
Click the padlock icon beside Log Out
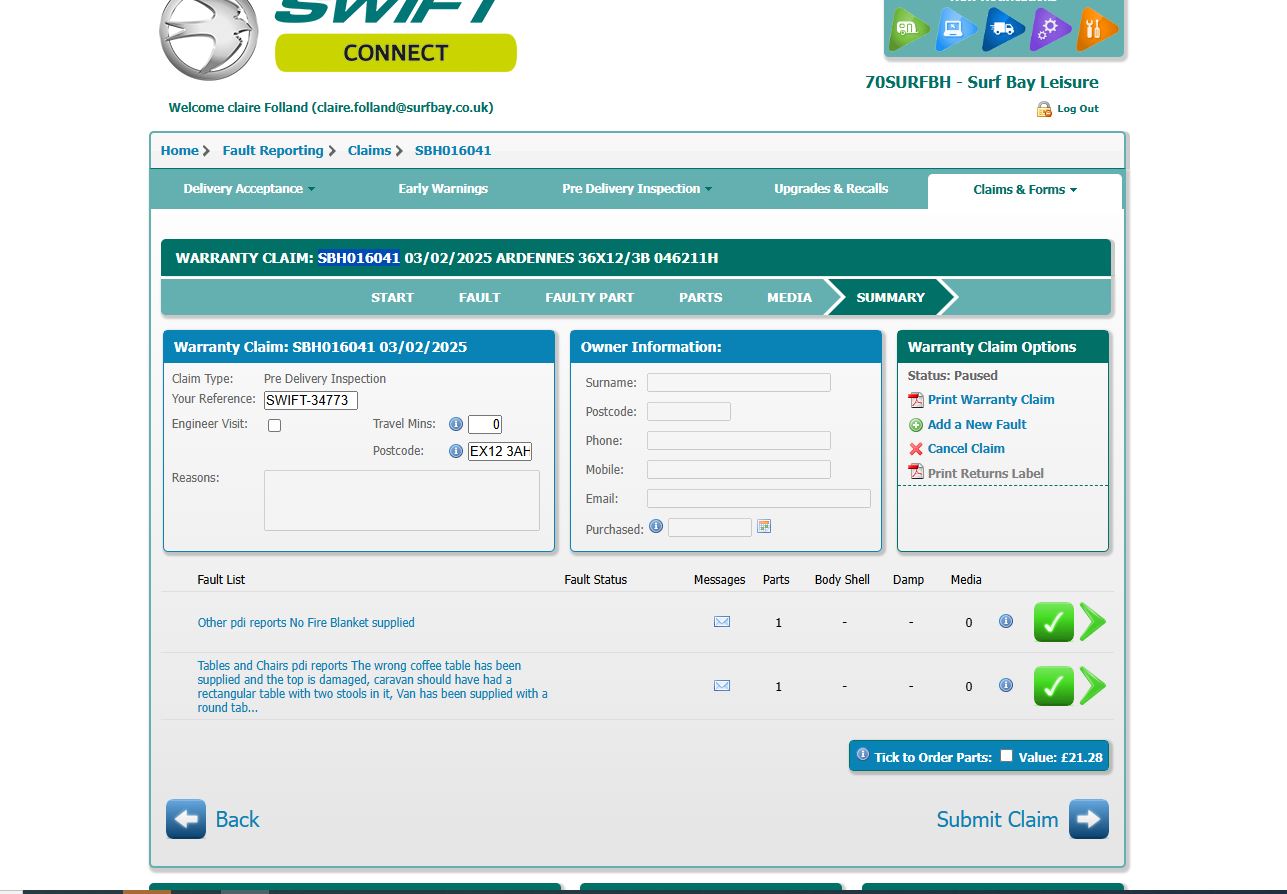[x=1044, y=109]
